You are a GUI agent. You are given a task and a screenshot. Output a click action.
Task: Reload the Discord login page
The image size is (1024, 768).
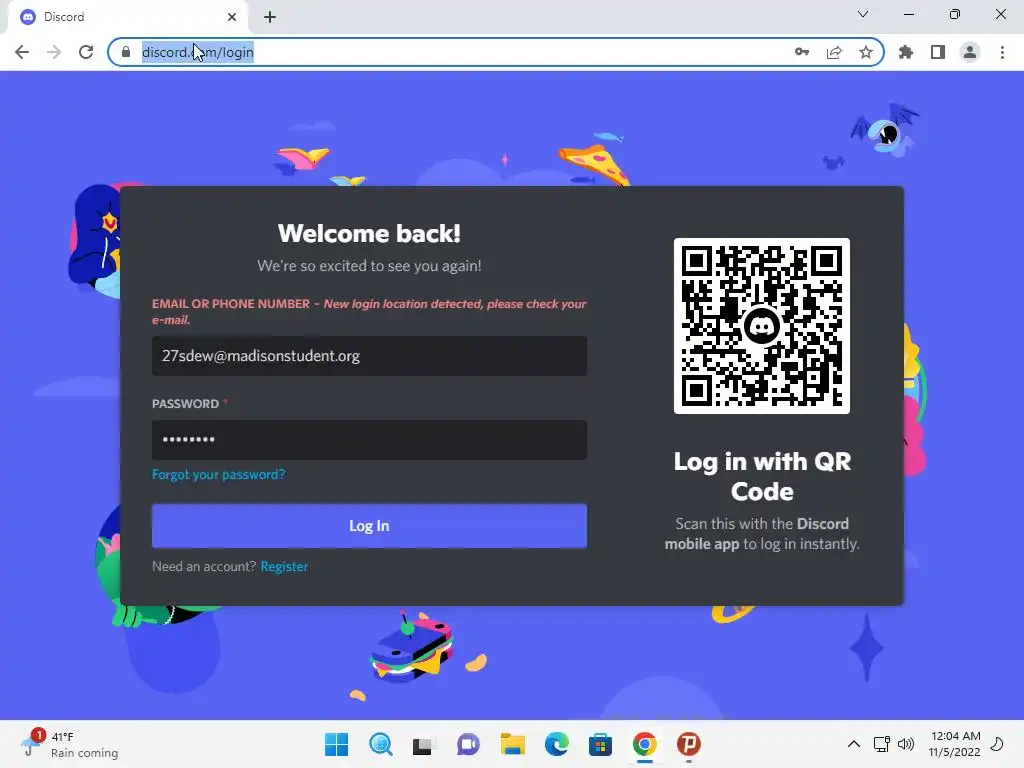point(86,52)
